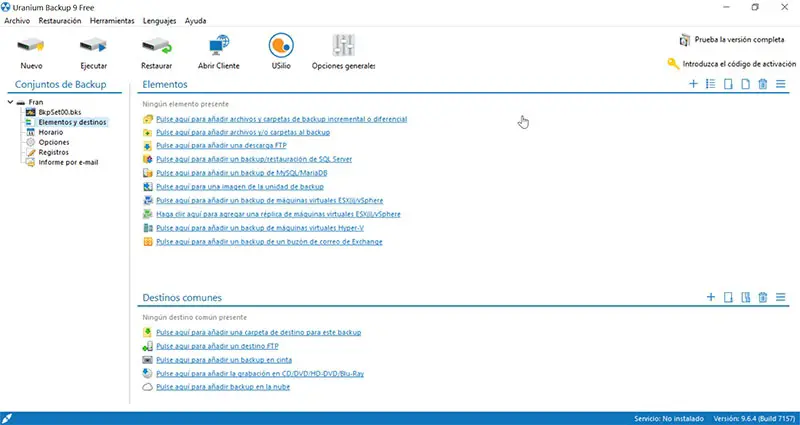800x425 pixels.
Task: Click the Hyper-V backup icon
Action: tap(148, 228)
